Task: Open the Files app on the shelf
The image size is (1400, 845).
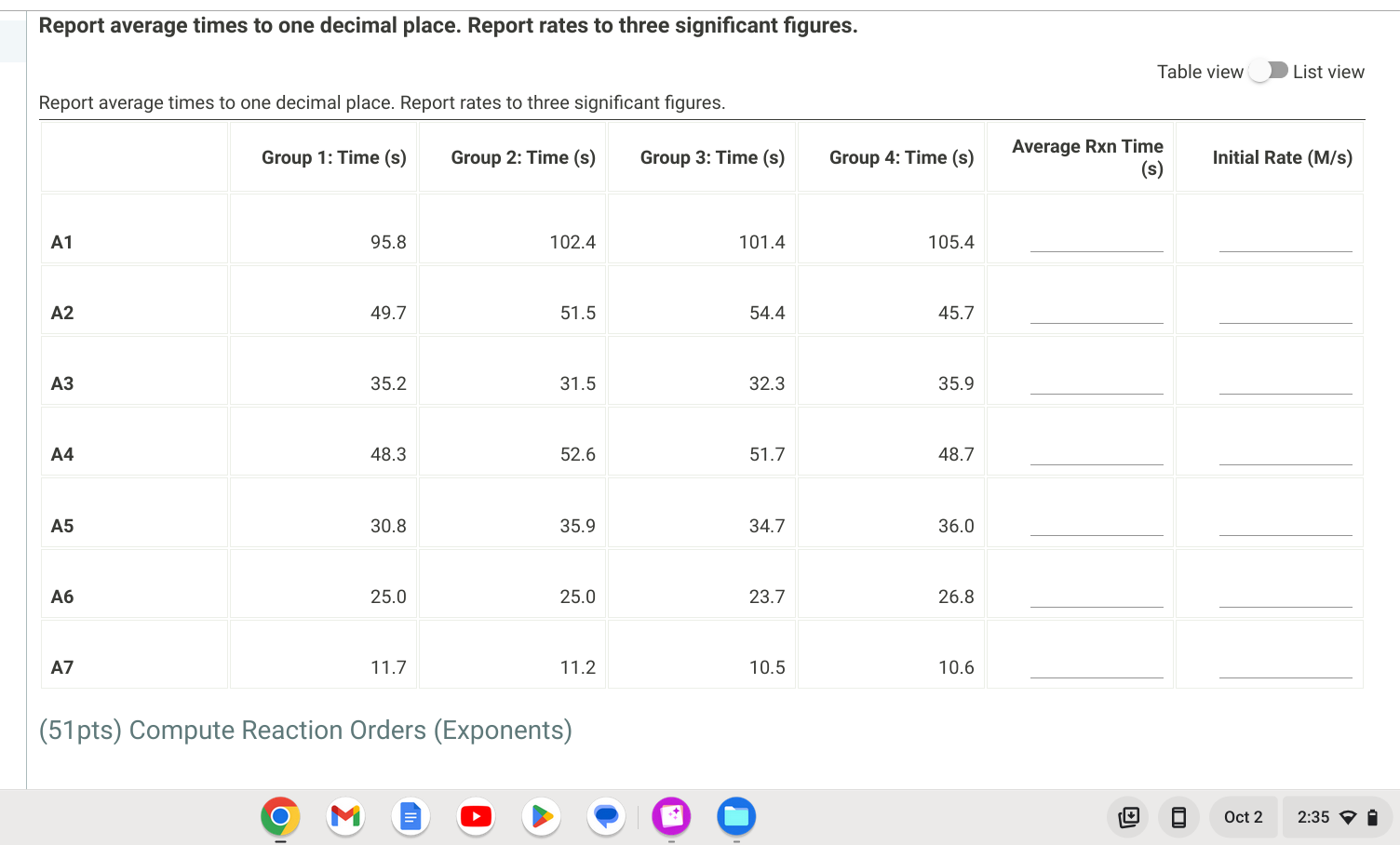Action: click(x=736, y=816)
